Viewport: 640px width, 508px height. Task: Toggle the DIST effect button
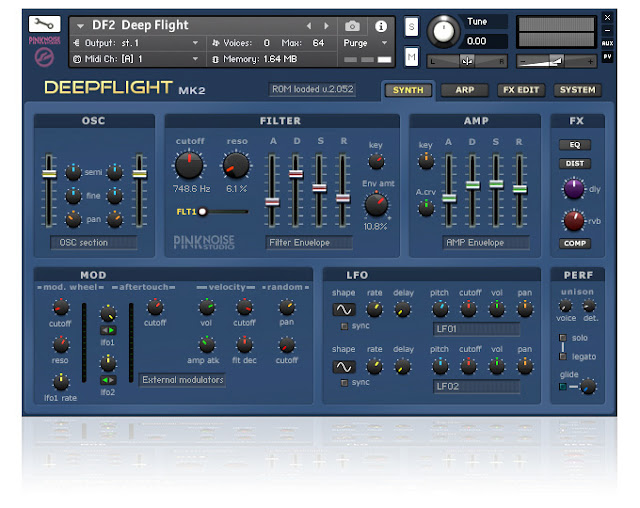575,163
